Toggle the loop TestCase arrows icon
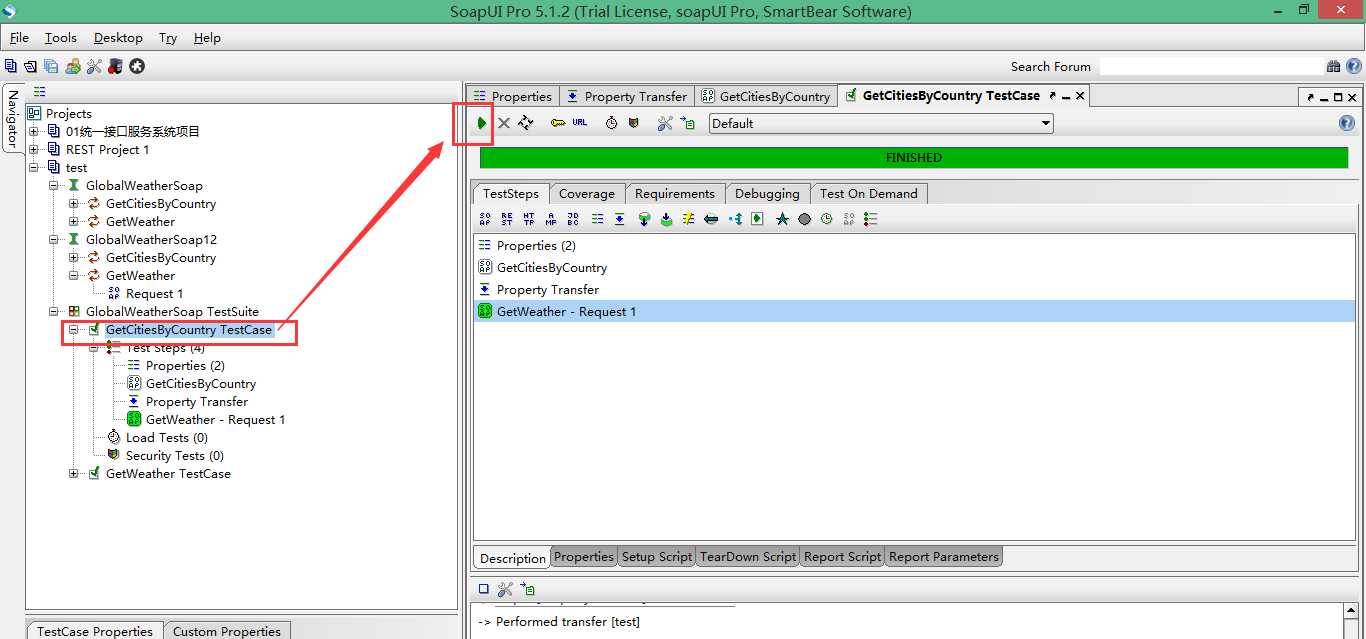 point(526,123)
